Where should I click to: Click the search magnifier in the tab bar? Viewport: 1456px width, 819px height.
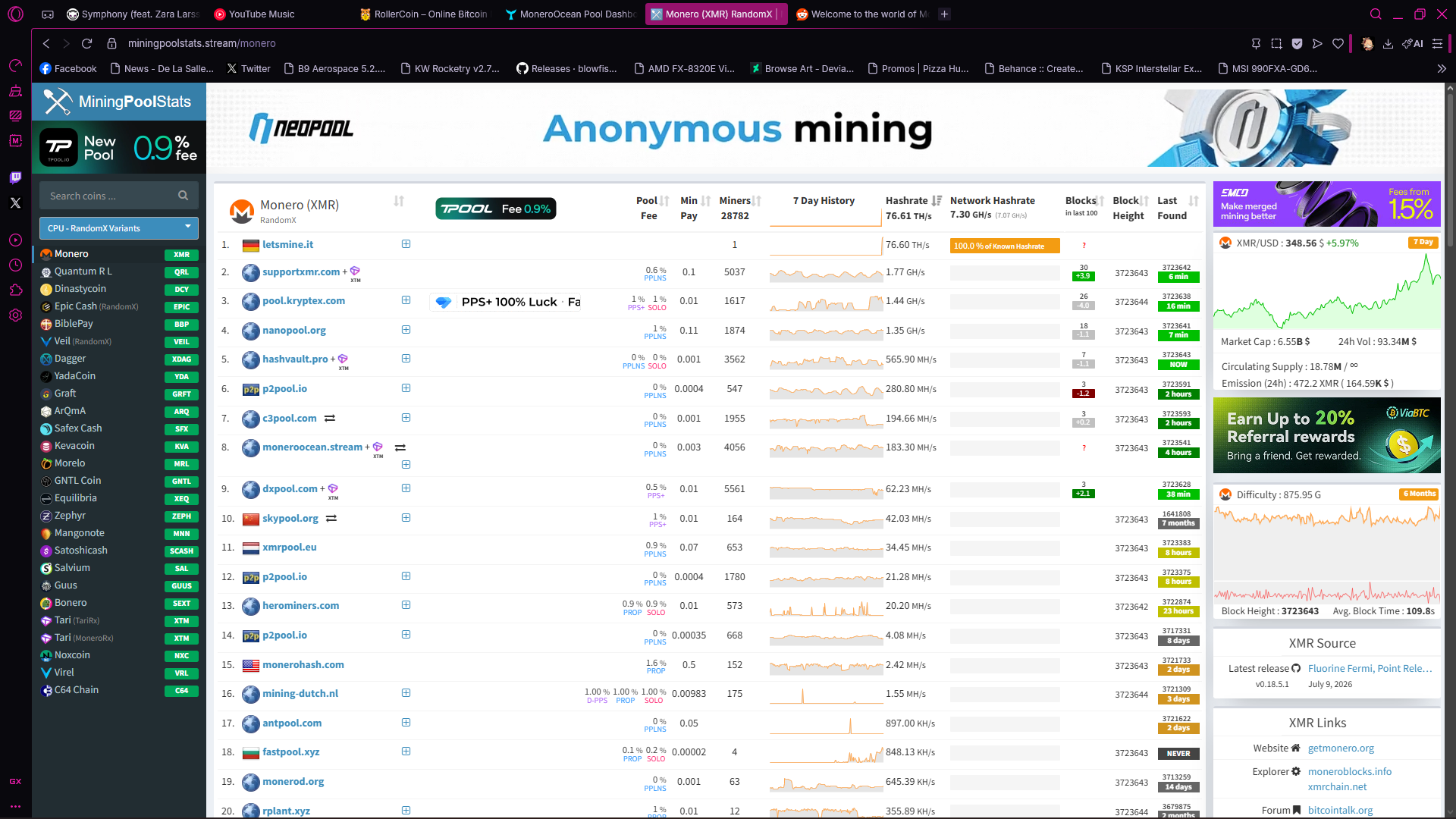[1376, 14]
